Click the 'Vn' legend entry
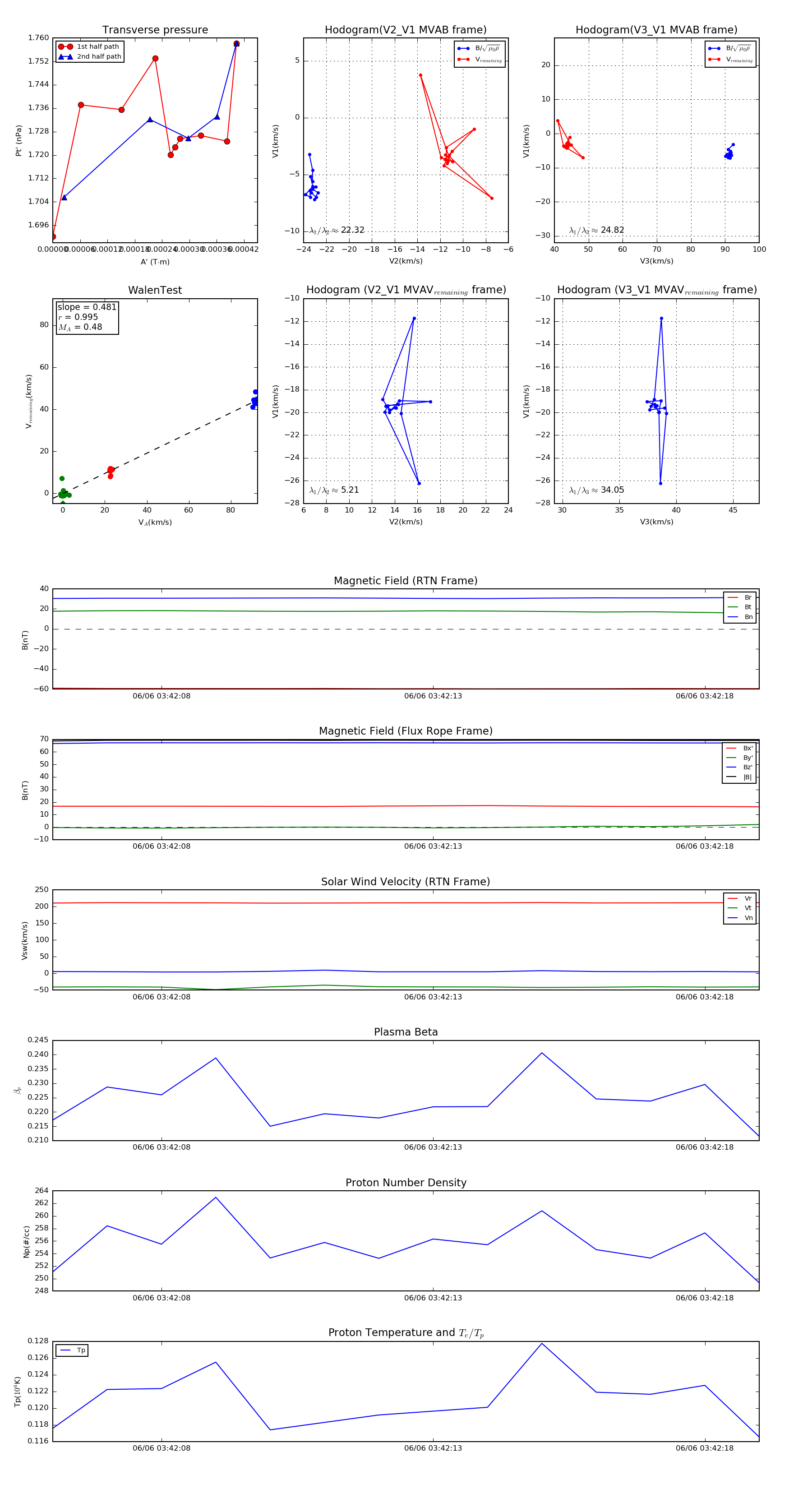This screenshot has width=812, height=1489. (x=740, y=918)
